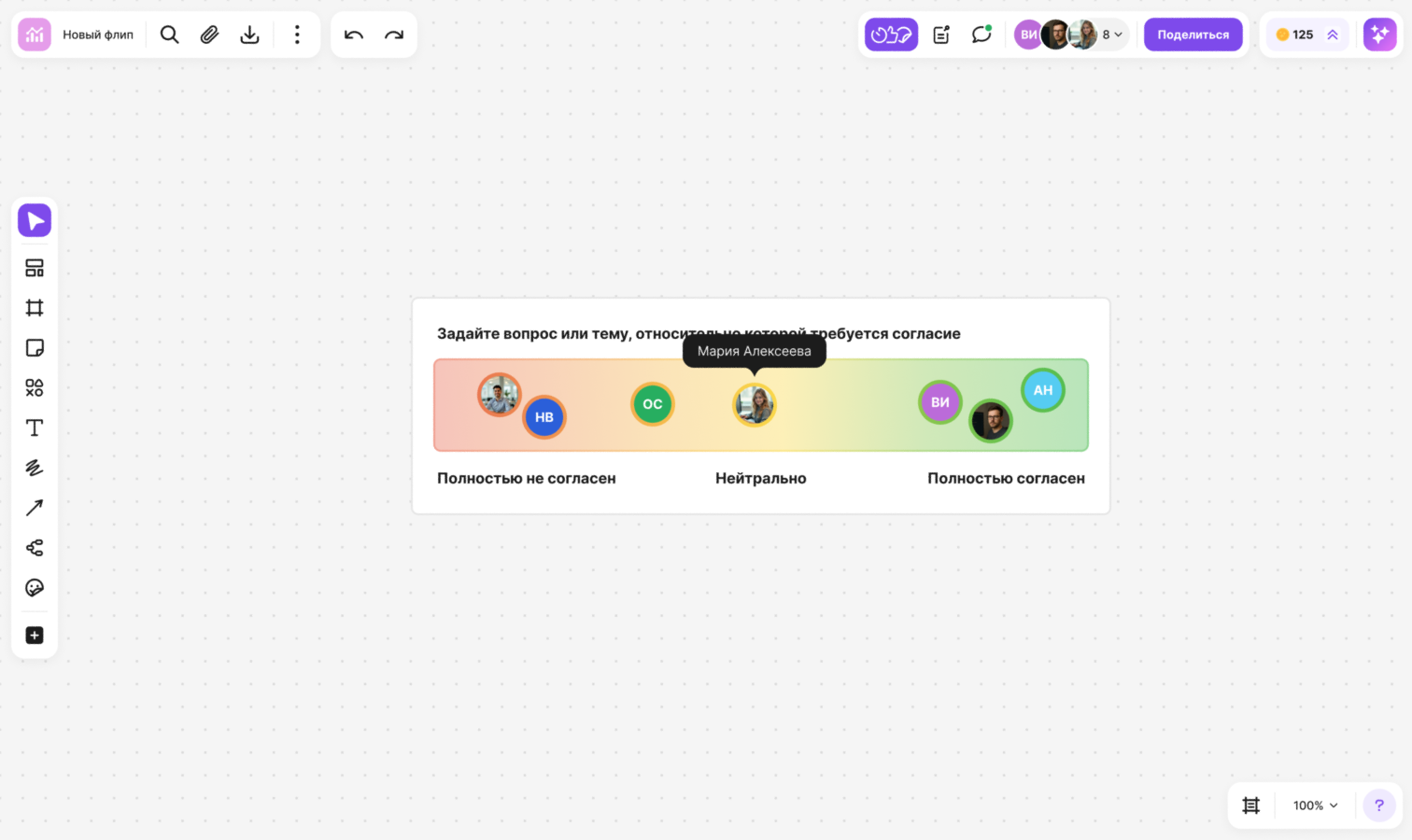Select the frame tool in sidebar
This screenshot has height=840, width=1412.
35,308
